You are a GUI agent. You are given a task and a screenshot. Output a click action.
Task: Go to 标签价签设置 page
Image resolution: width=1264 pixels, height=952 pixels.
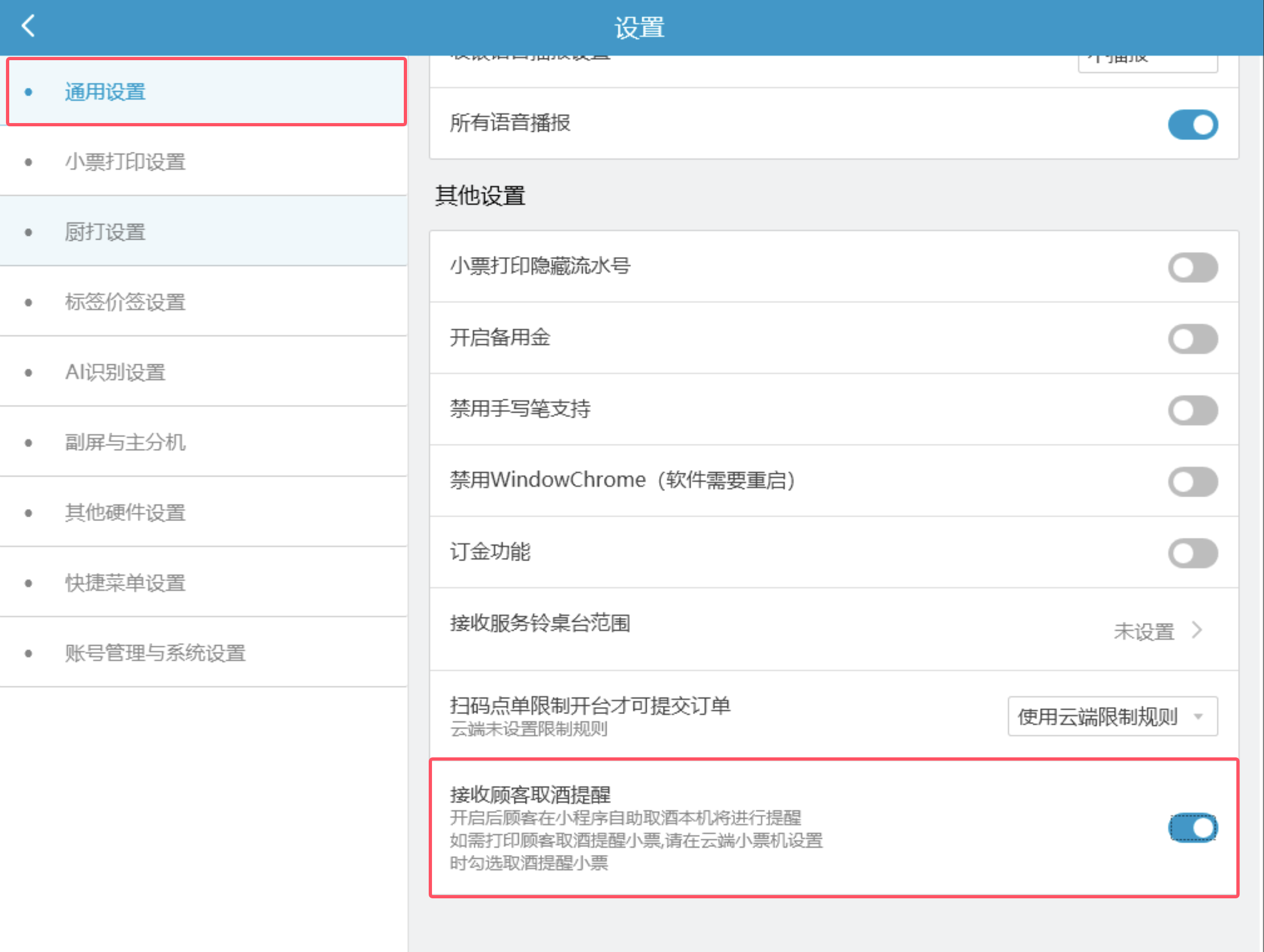125,303
